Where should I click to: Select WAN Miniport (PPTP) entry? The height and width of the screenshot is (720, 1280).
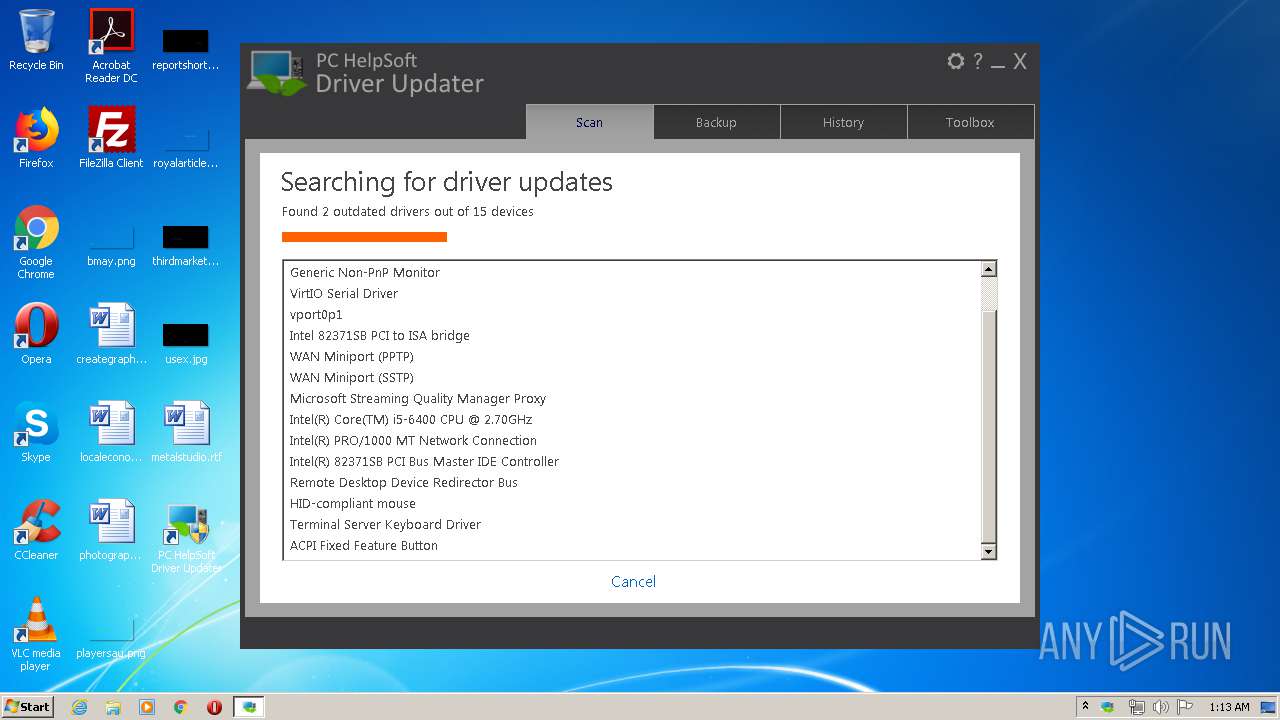(351, 356)
